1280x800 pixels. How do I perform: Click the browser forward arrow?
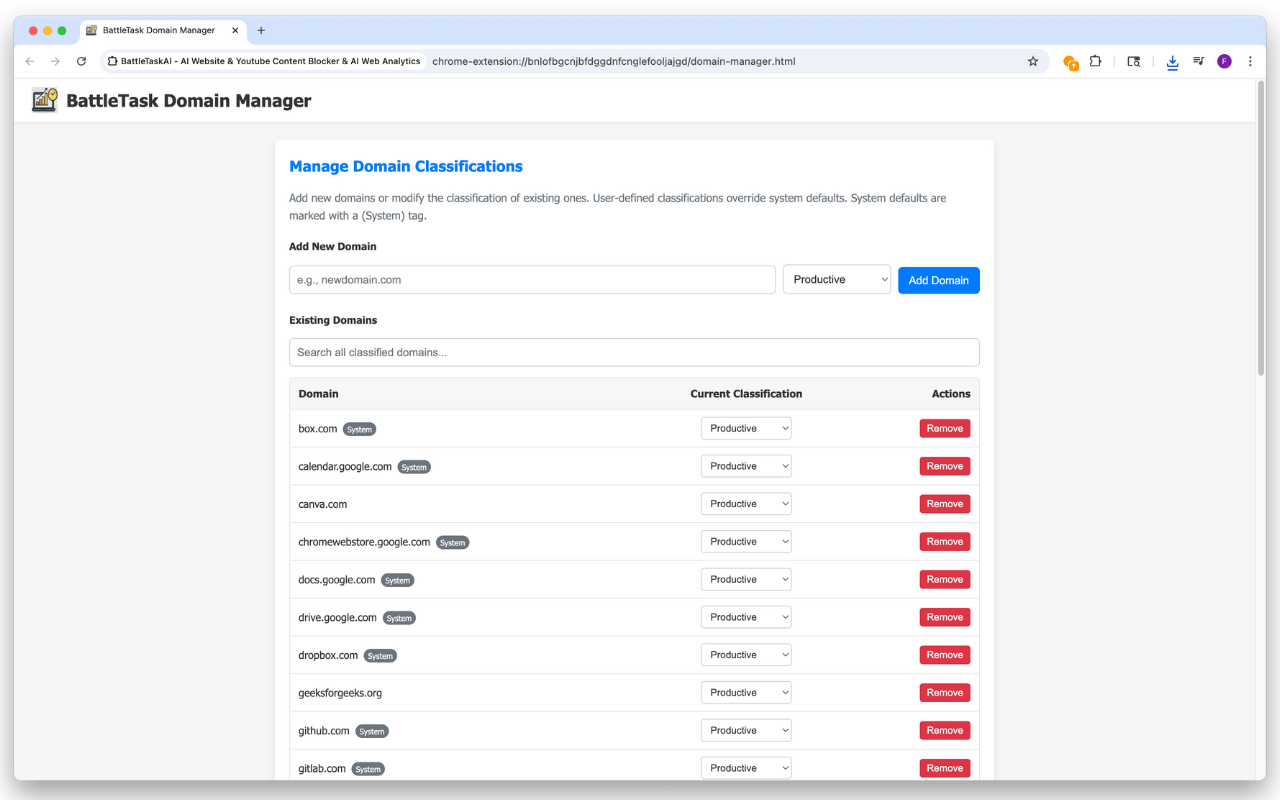point(55,61)
